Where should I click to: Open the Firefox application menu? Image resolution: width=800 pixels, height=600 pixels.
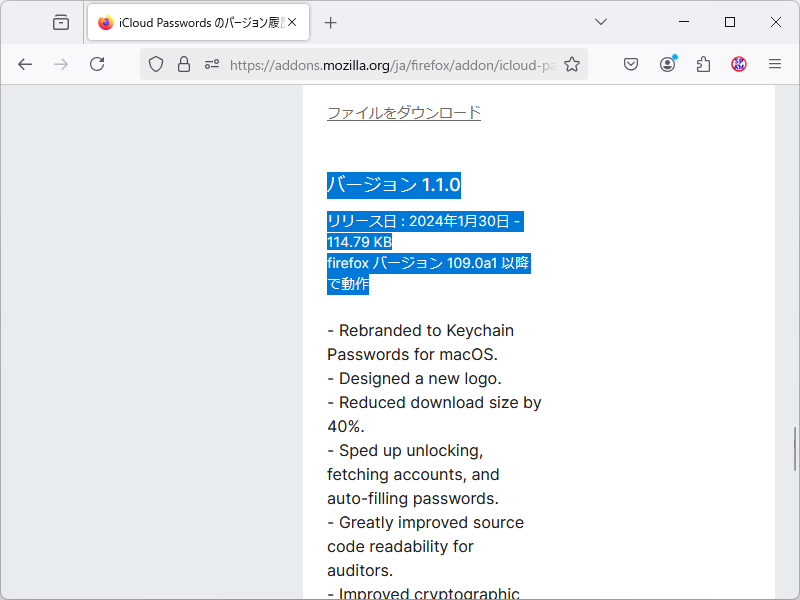coord(775,63)
